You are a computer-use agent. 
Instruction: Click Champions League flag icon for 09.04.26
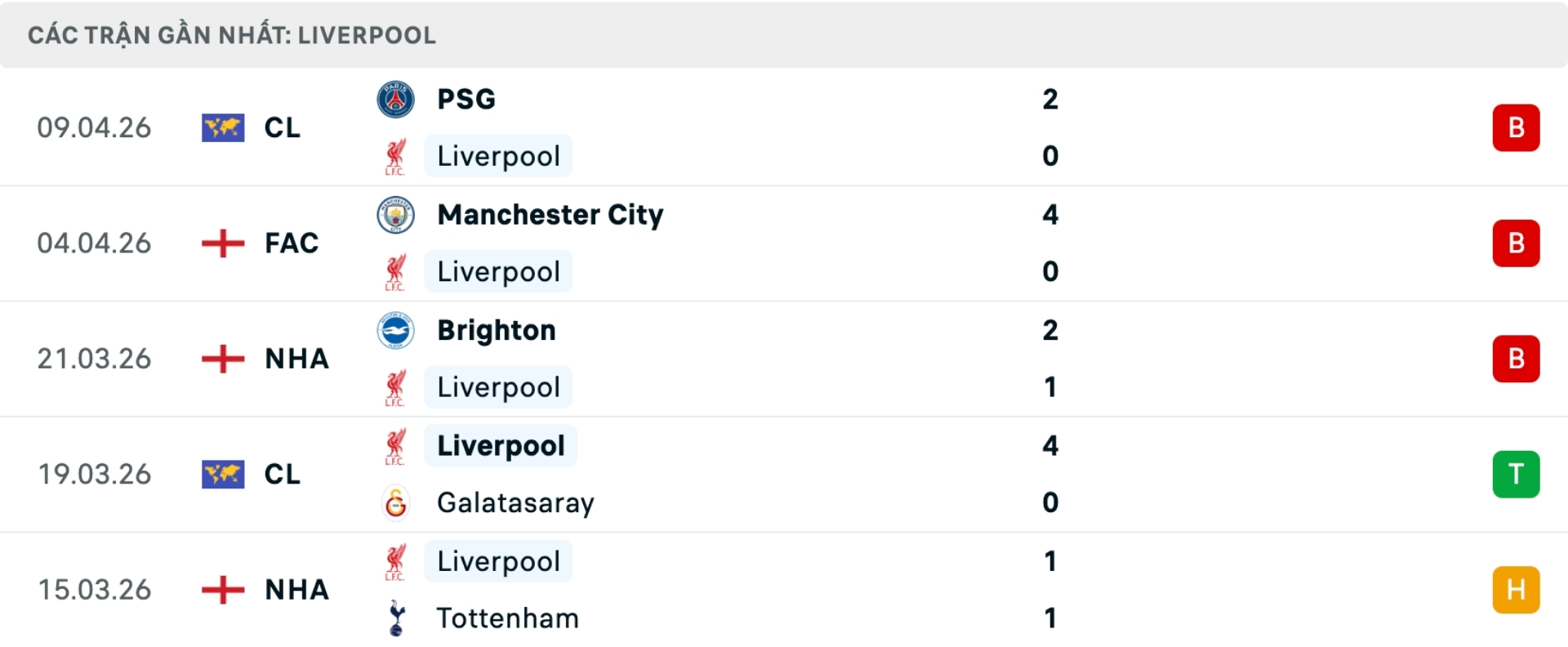click(223, 128)
